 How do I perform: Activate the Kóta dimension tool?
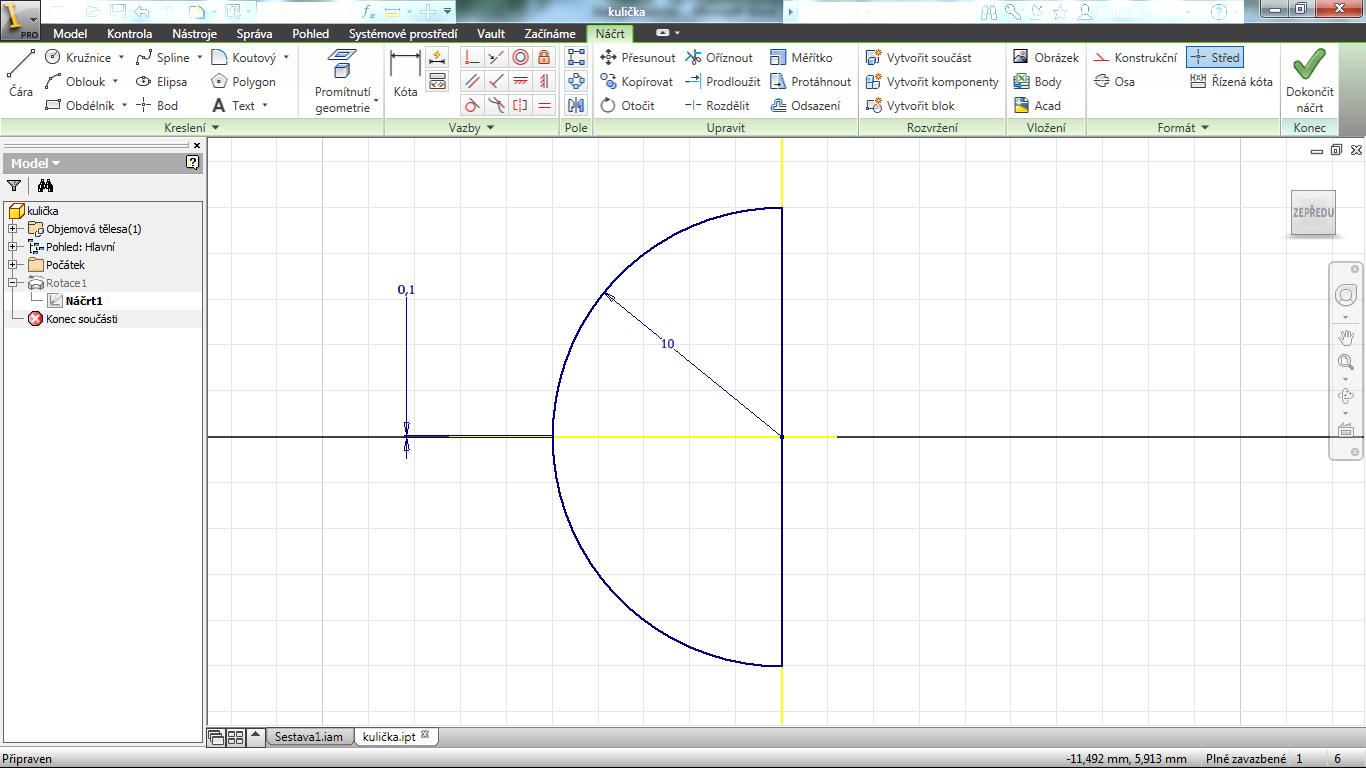click(405, 74)
